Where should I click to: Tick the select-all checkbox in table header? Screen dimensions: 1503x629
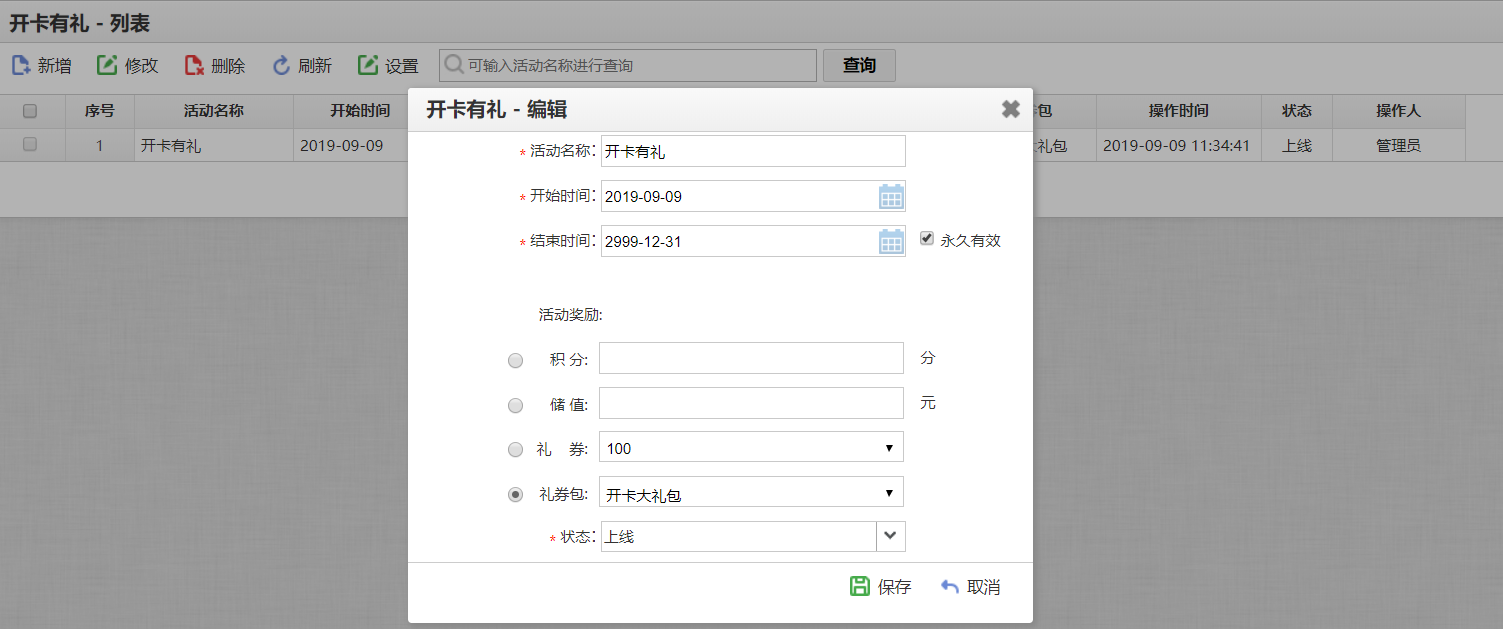pos(30,111)
